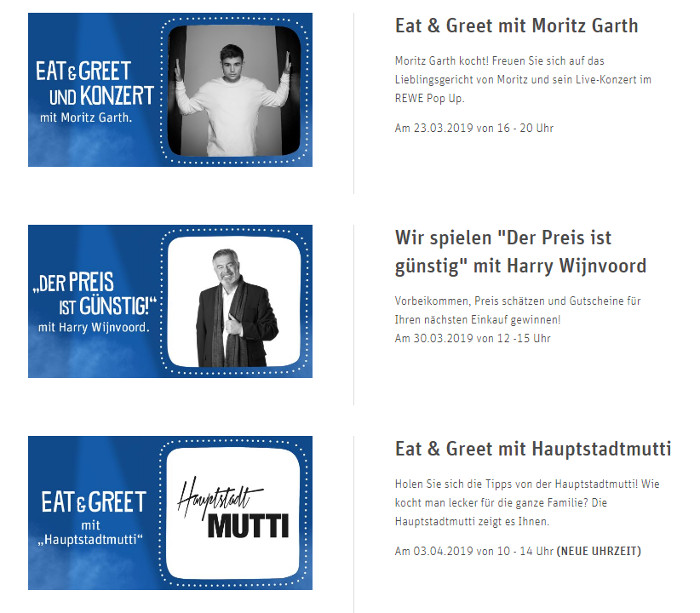This screenshot has width=700, height=613.
Task: Click the Moritz Garth event description paragraph
Action: (x=523, y=79)
